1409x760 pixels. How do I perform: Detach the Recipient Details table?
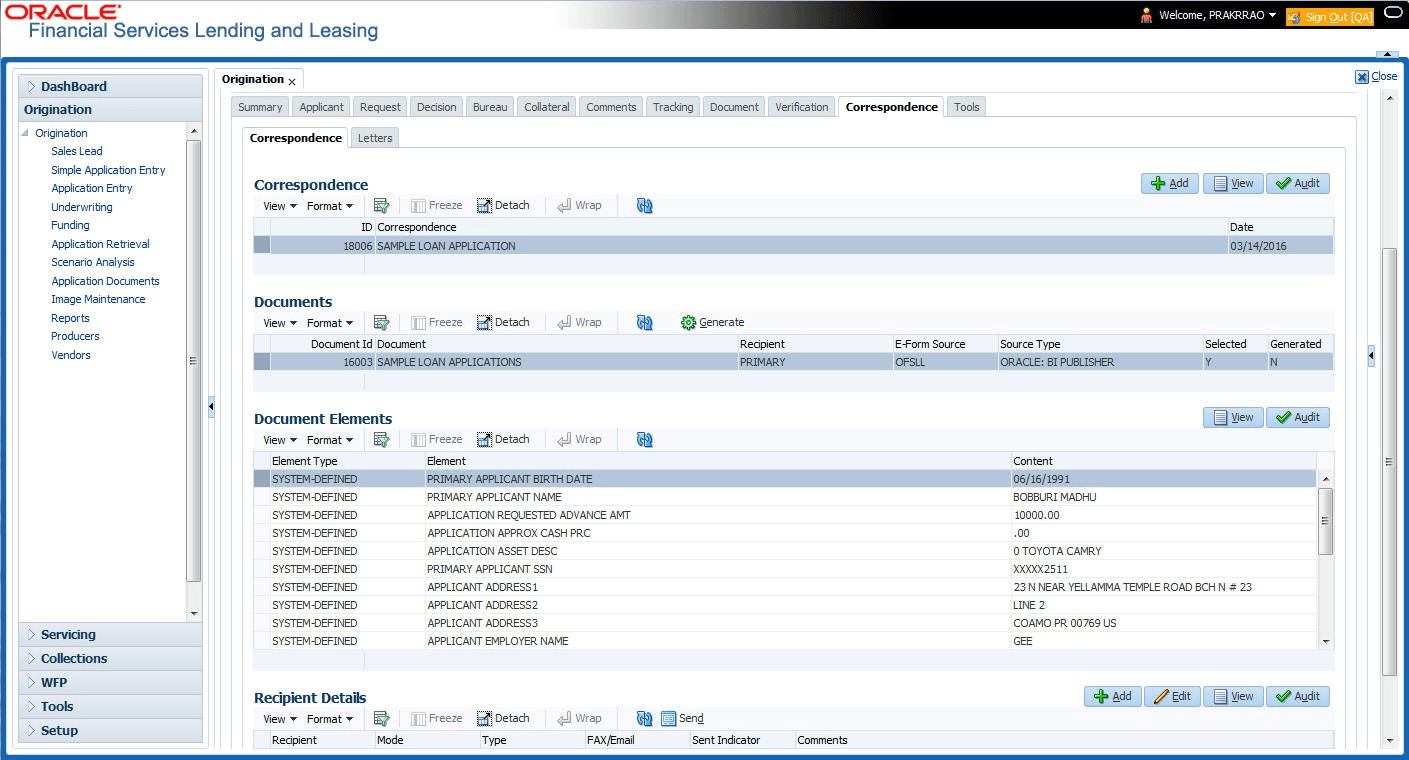tap(503, 718)
